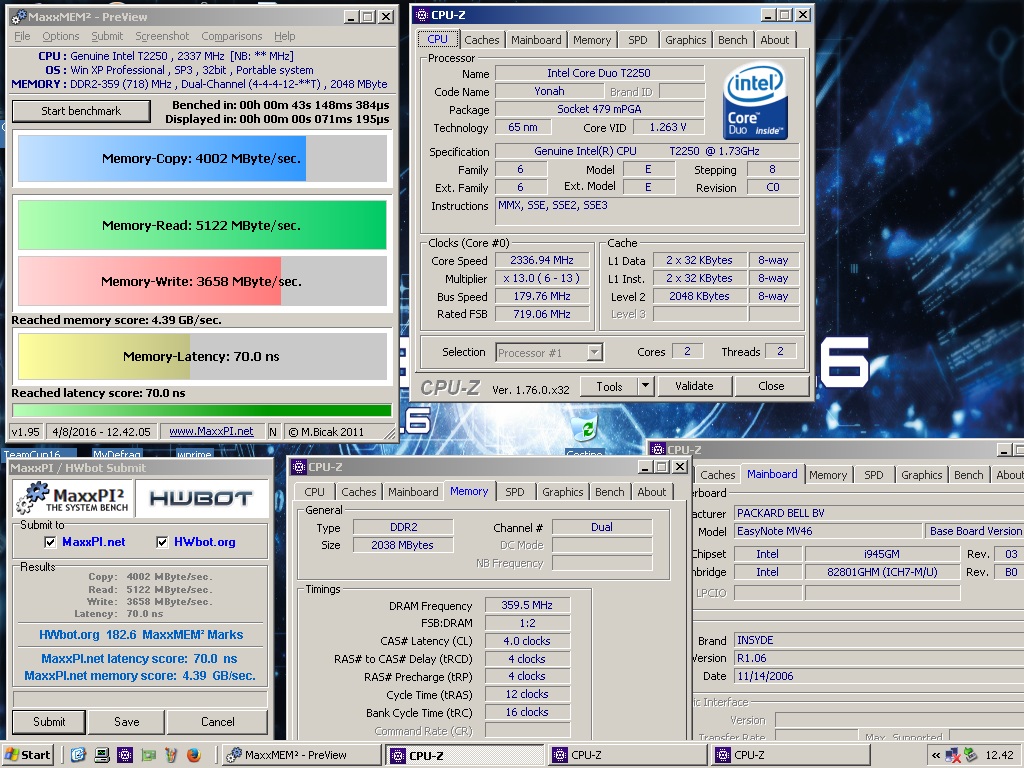Switch to Bench tab in top CPU-Z
Image resolution: width=1024 pixels, height=768 pixels.
click(733, 40)
